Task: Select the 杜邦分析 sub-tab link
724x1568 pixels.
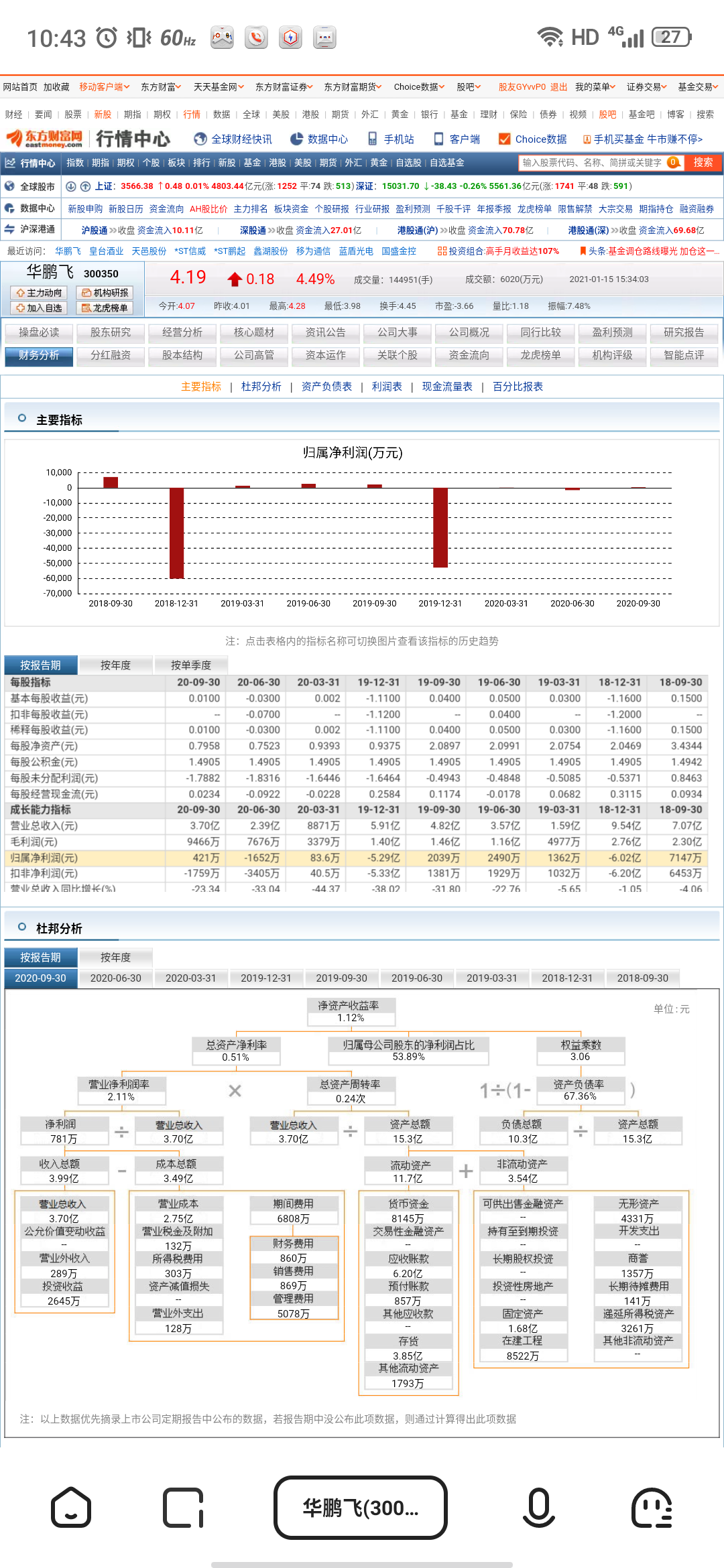Action: pyautogui.click(x=261, y=387)
